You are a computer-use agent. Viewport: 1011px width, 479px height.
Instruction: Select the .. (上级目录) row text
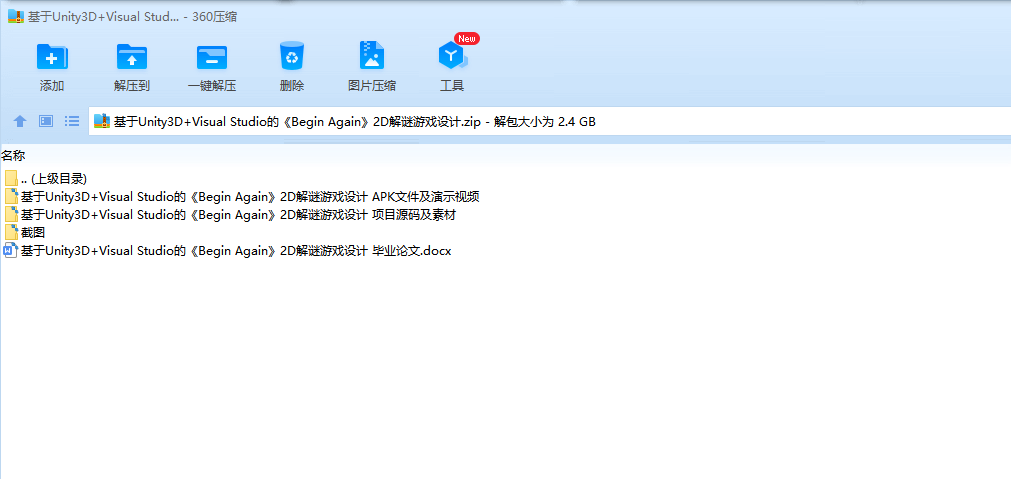pyautogui.click(x=54, y=179)
